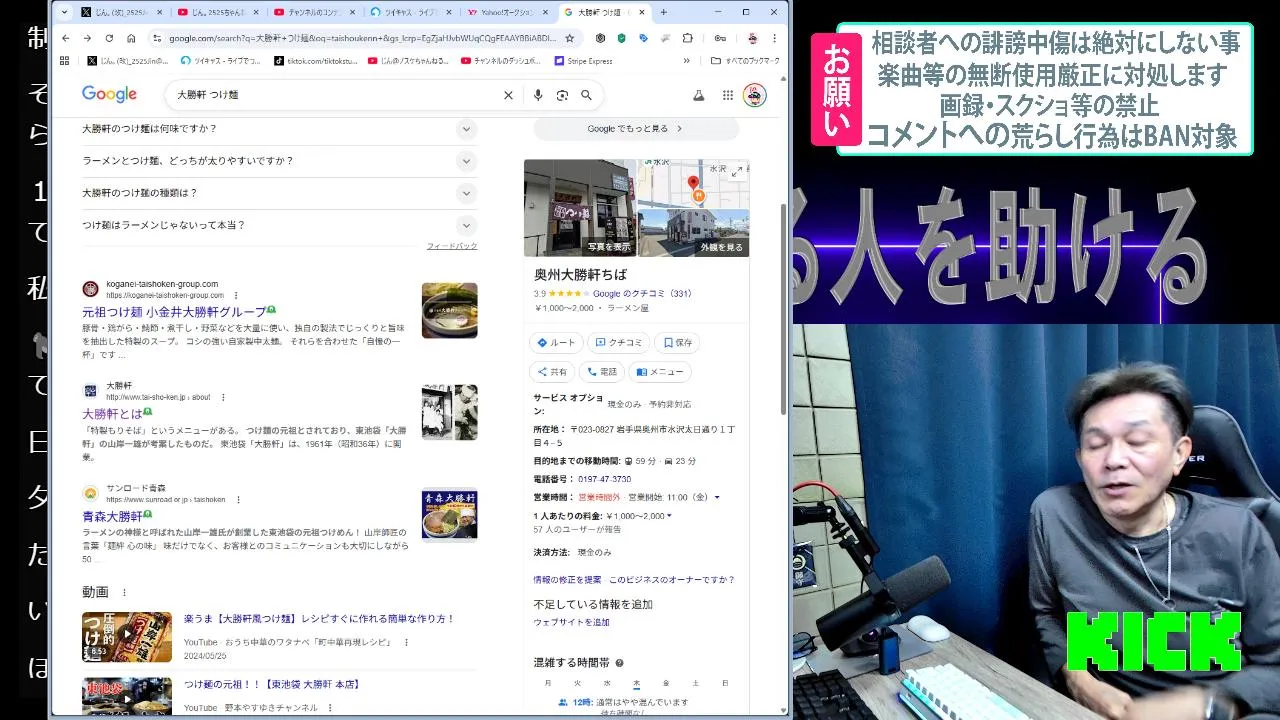Viewport: 1280px width, 720px height.
Task: Switch to the X じん 2525 tab
Action: (x=120, y=12)
